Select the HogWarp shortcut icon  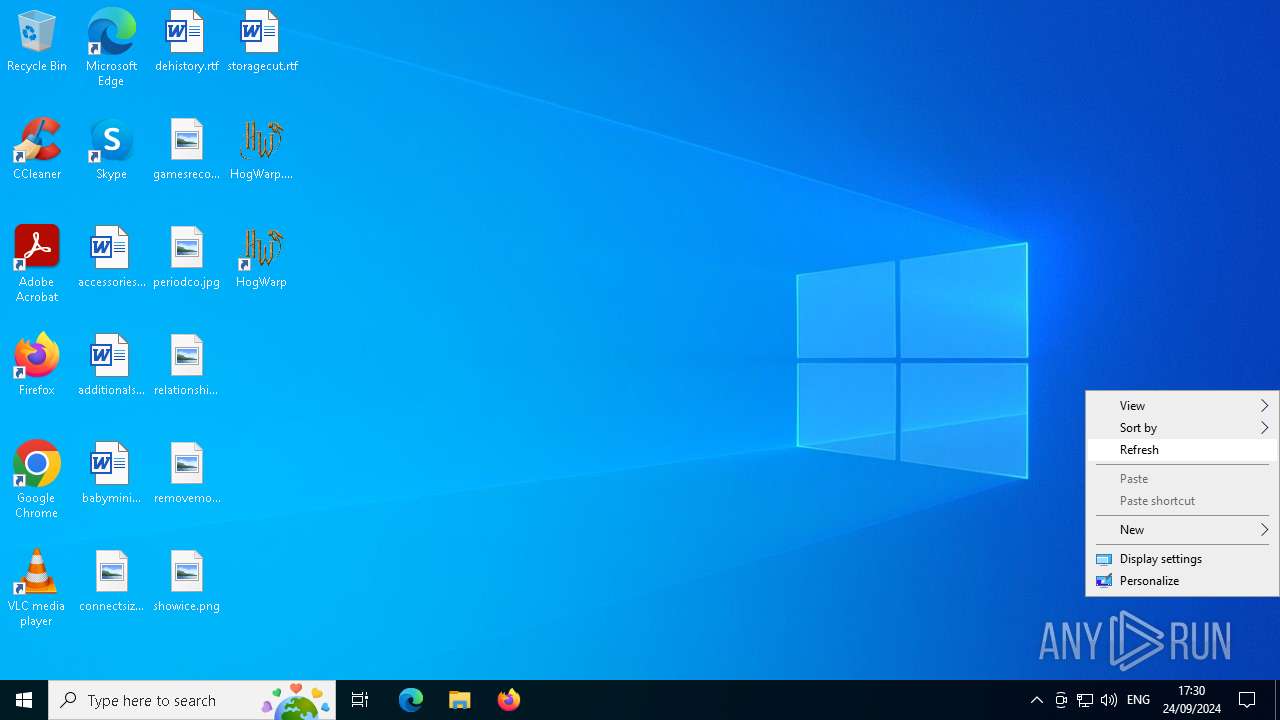pyautogui.click(x=261, y=258)
